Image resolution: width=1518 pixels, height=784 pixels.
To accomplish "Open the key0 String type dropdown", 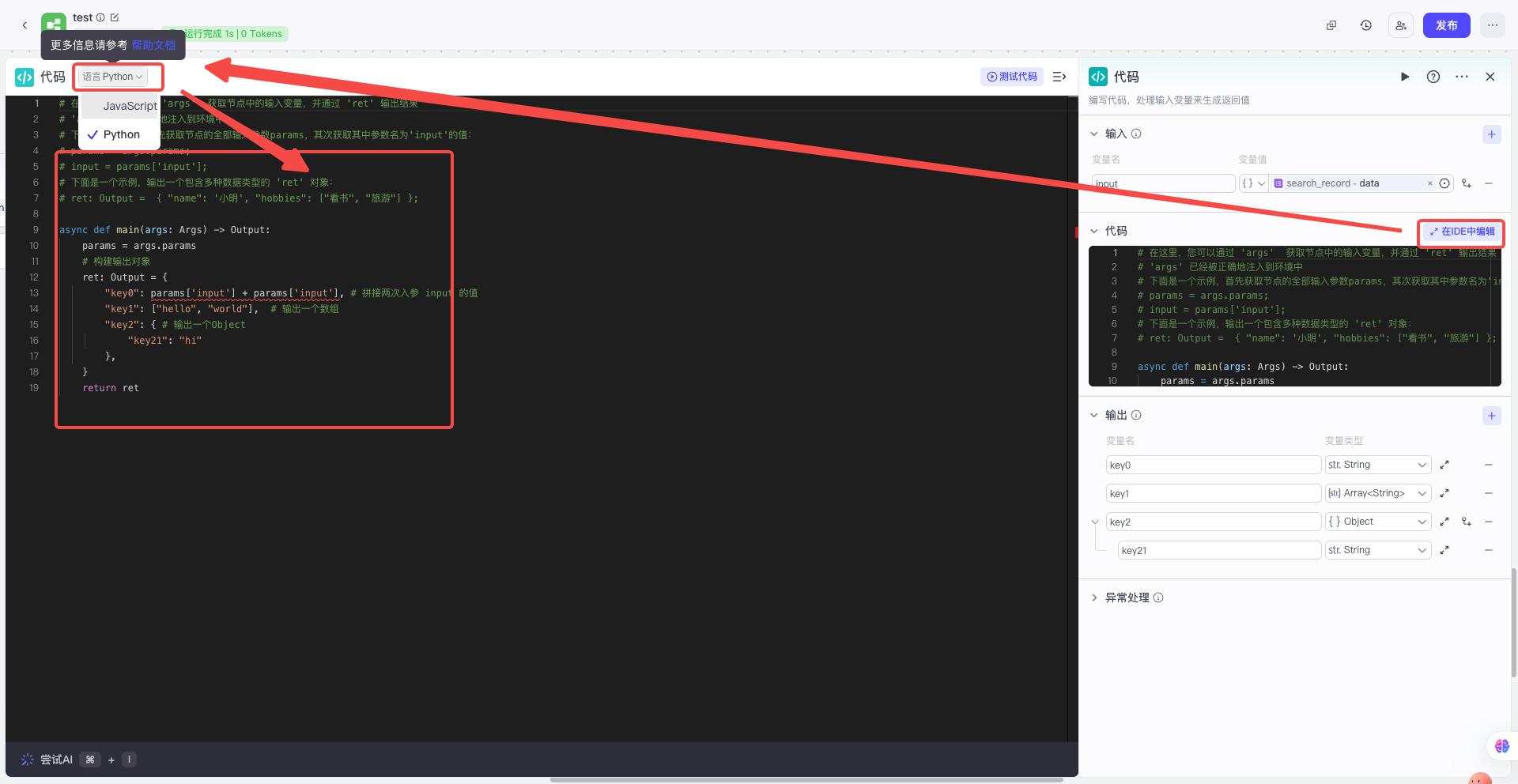I will pos(1378,465).
